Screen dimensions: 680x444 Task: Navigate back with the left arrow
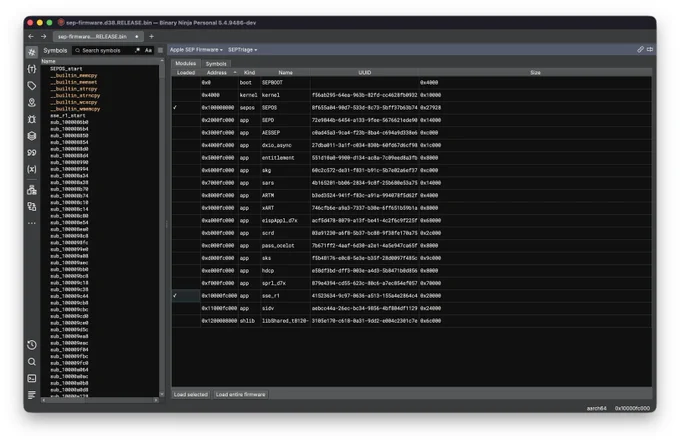(x=31, y=36)
